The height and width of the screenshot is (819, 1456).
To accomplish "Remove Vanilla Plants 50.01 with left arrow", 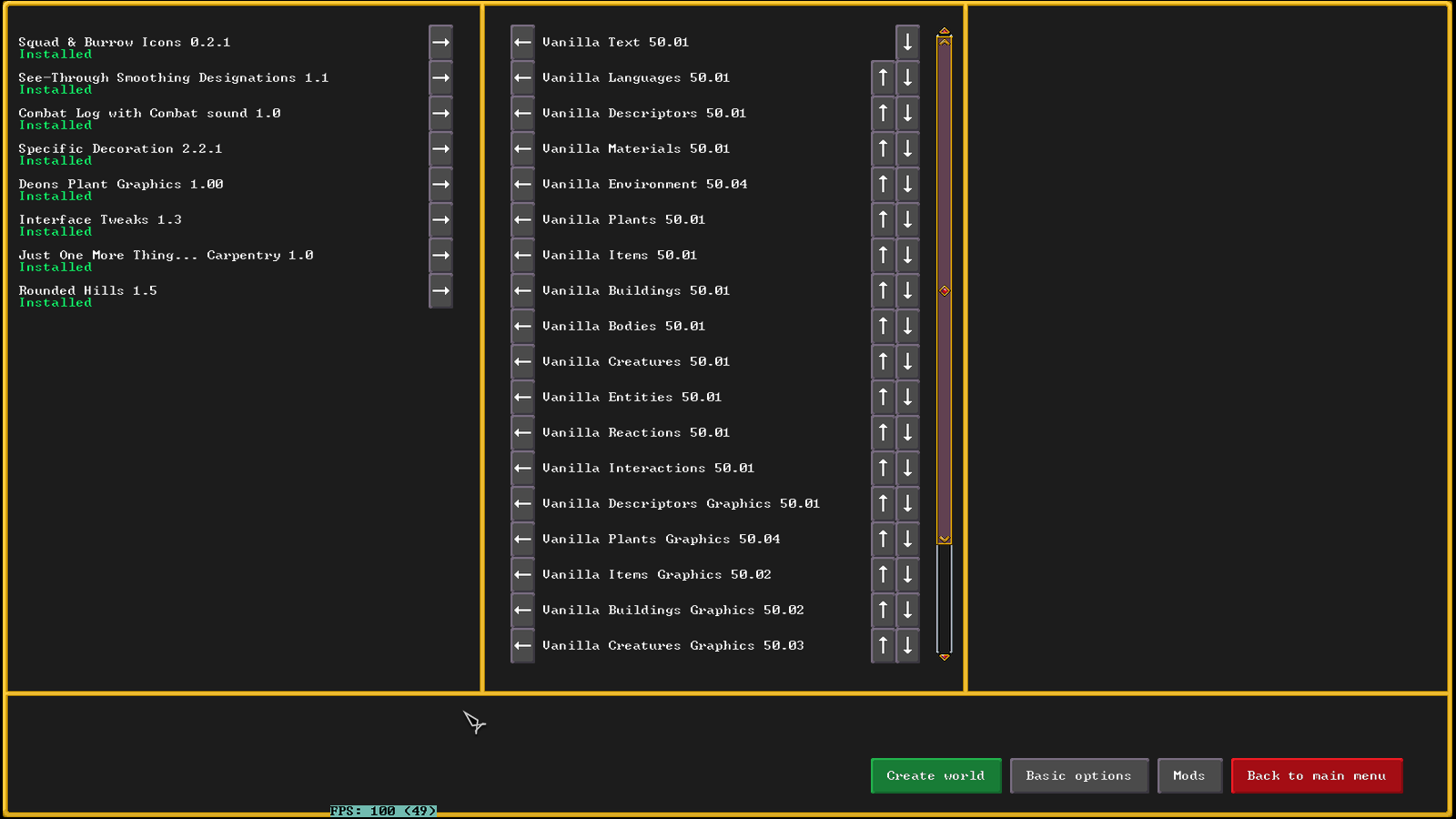I will (522, 219).
